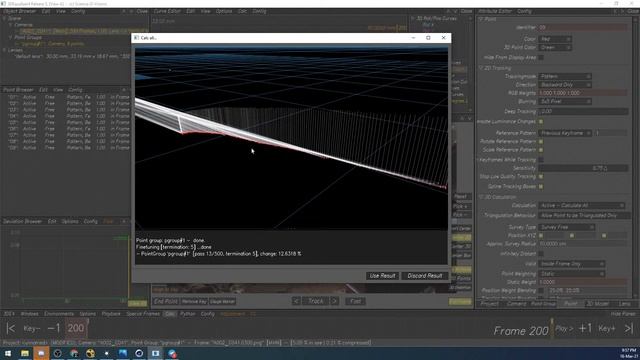Open the Calc menu in main menu bar
640x360 pixels.
(x=169, y=314)
